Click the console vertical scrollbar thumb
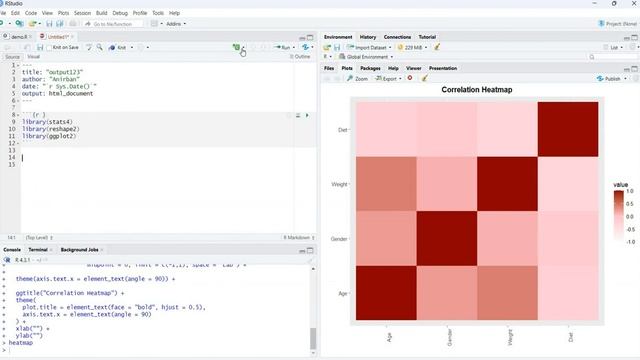The height and width of the screenshot is (360, 640). tap(313, 339)
